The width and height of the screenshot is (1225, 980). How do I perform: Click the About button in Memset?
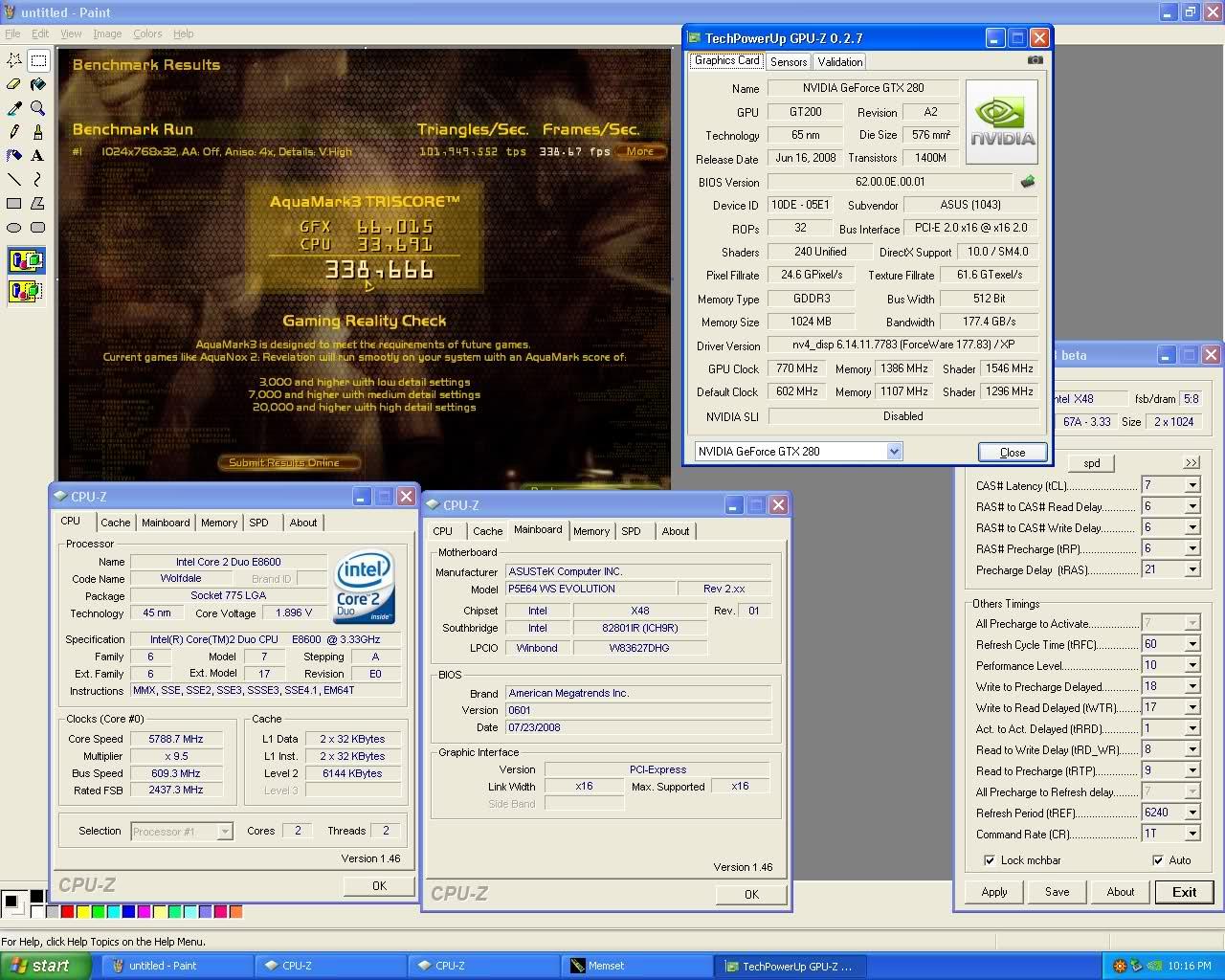coord(1121,892)
